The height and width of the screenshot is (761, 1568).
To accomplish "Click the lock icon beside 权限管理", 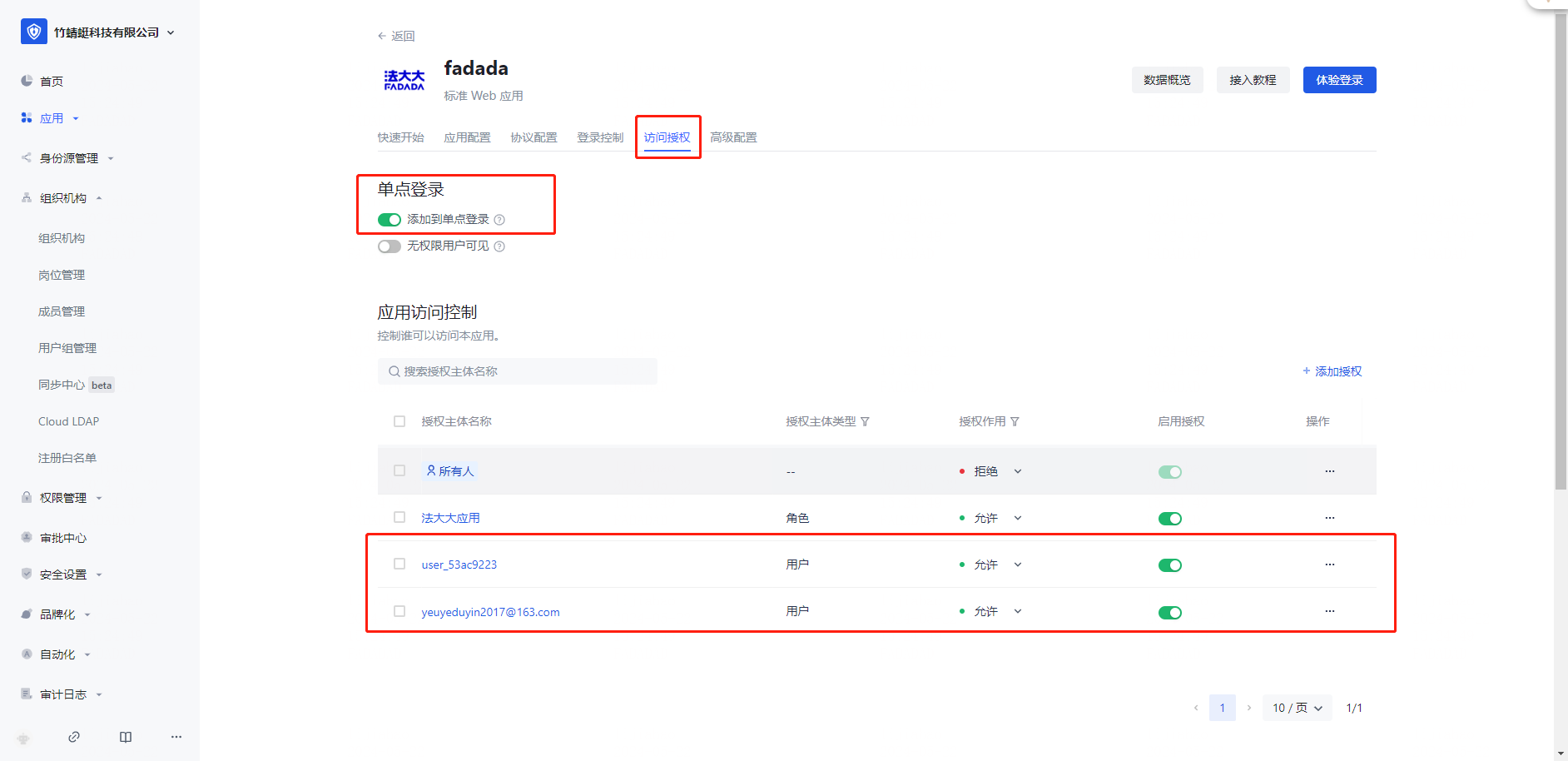I will (27, 497).
